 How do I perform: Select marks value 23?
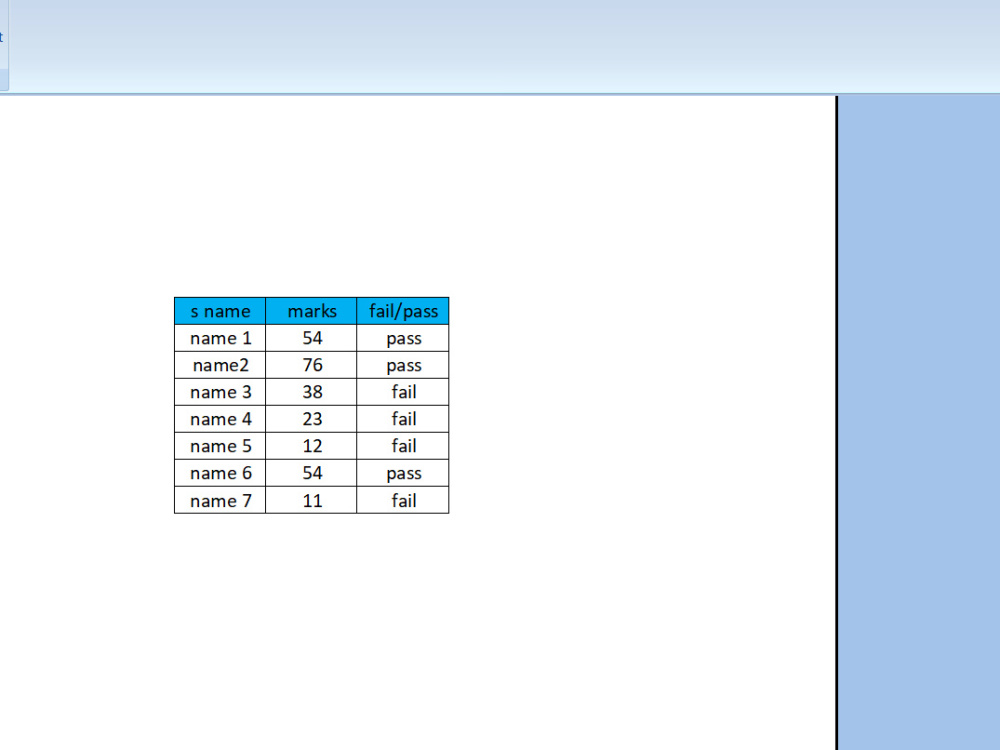point(311,419)
